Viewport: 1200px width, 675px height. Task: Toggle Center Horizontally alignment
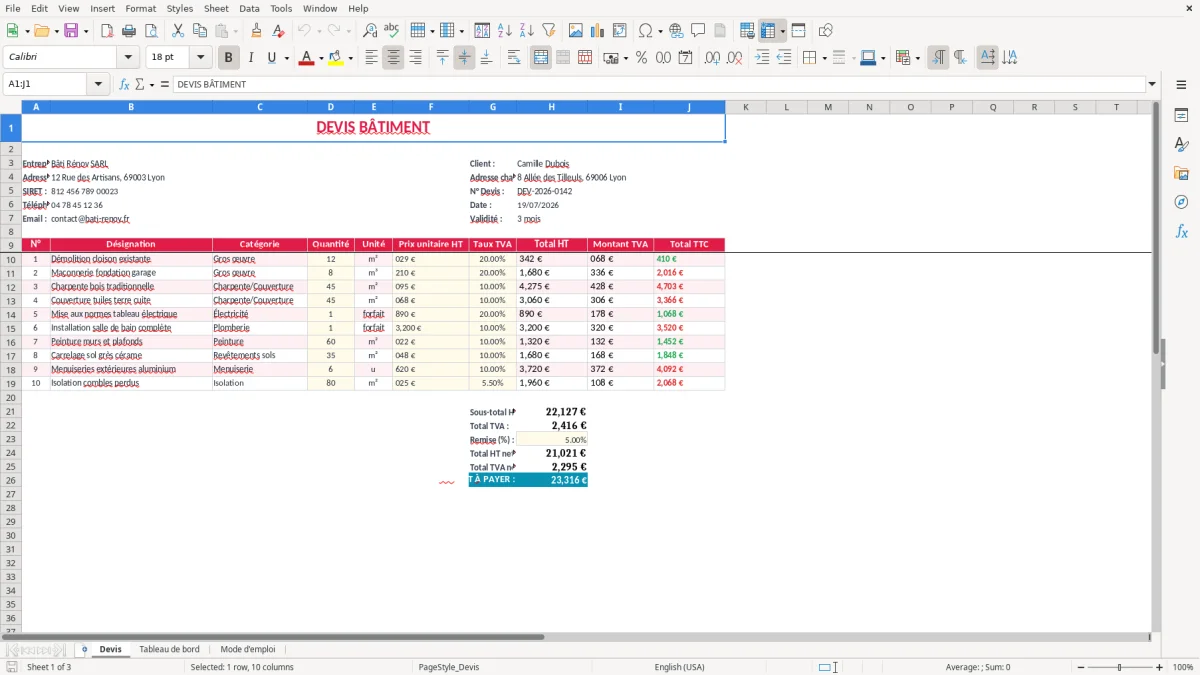tap(393, 58)
